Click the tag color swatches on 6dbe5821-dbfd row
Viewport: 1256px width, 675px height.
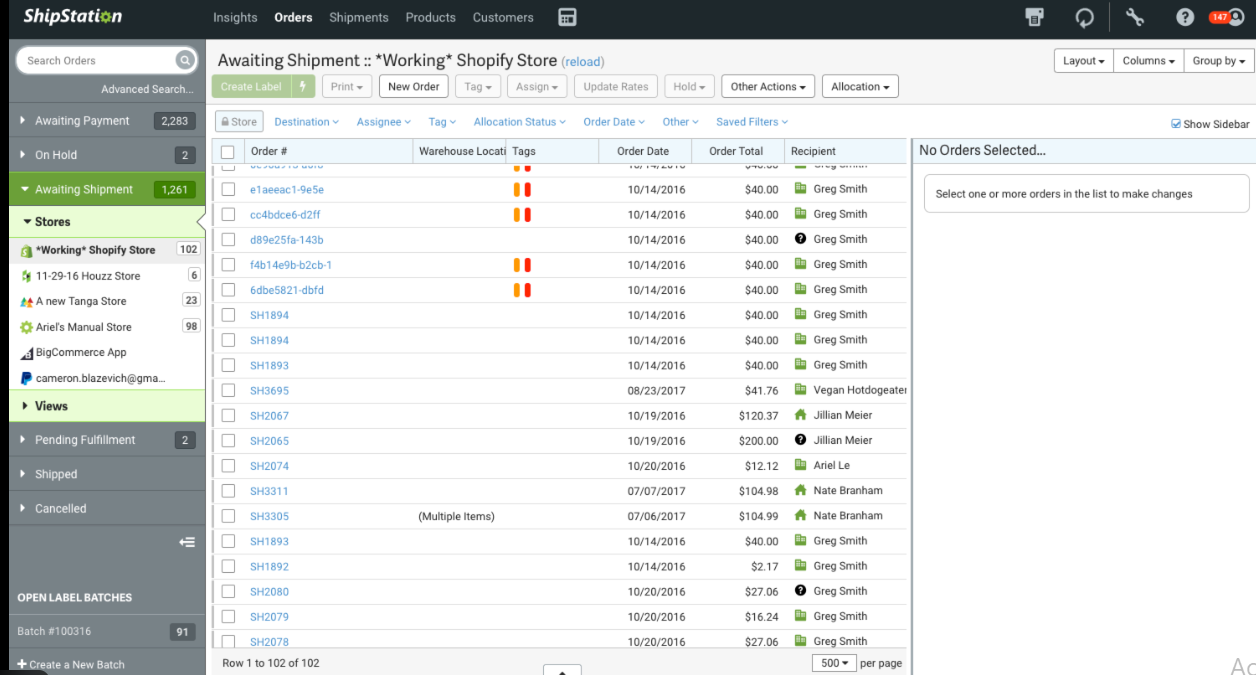coord(522,290)
